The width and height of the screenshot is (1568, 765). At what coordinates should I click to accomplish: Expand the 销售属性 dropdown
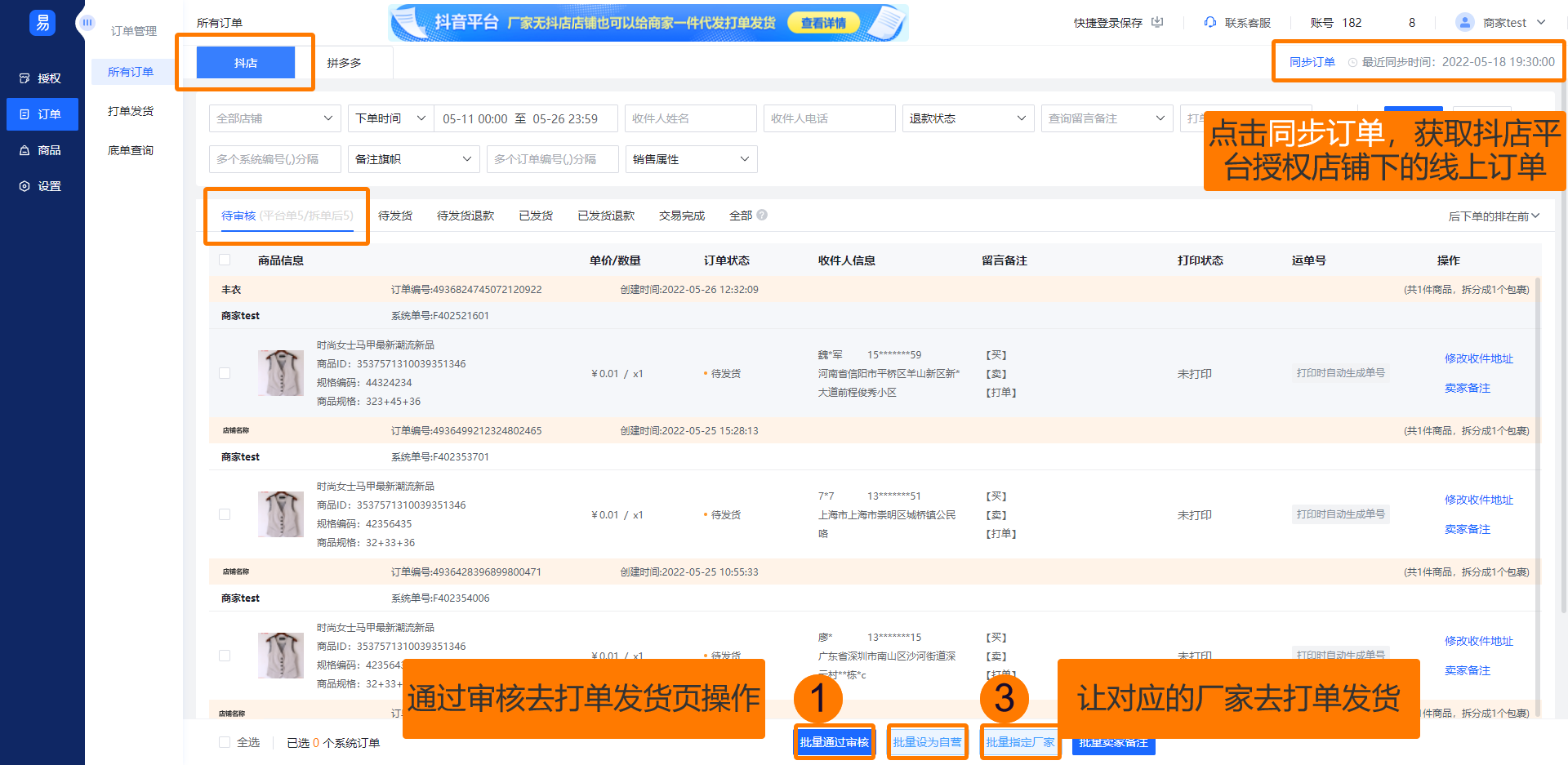click(691, 159)
